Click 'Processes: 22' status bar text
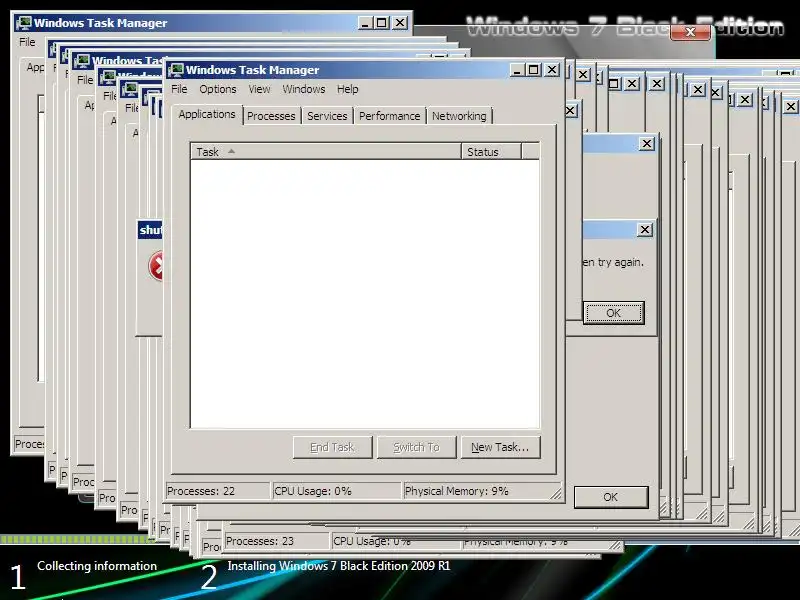The image size is (800, 600). click(x=201, y=491)
